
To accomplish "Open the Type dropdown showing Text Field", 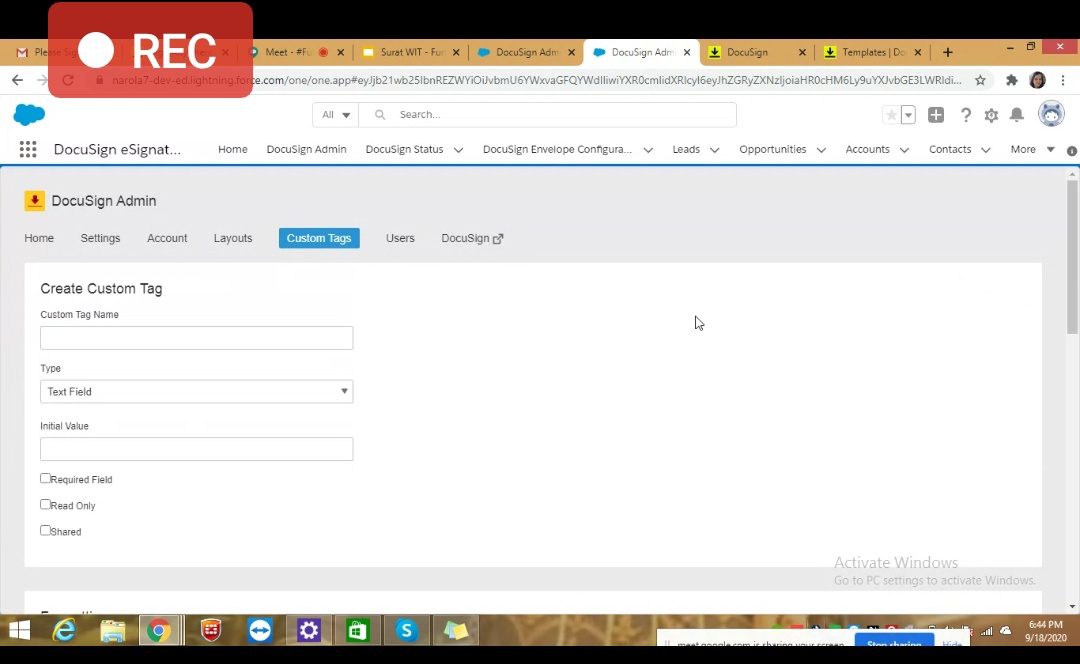I will [x=196, y=391].
